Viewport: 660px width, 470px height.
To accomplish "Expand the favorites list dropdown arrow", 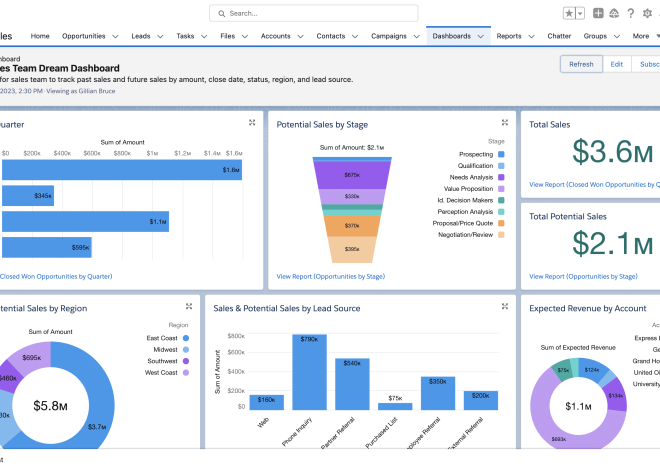I will pyautogui.click(x=580, y=13).
